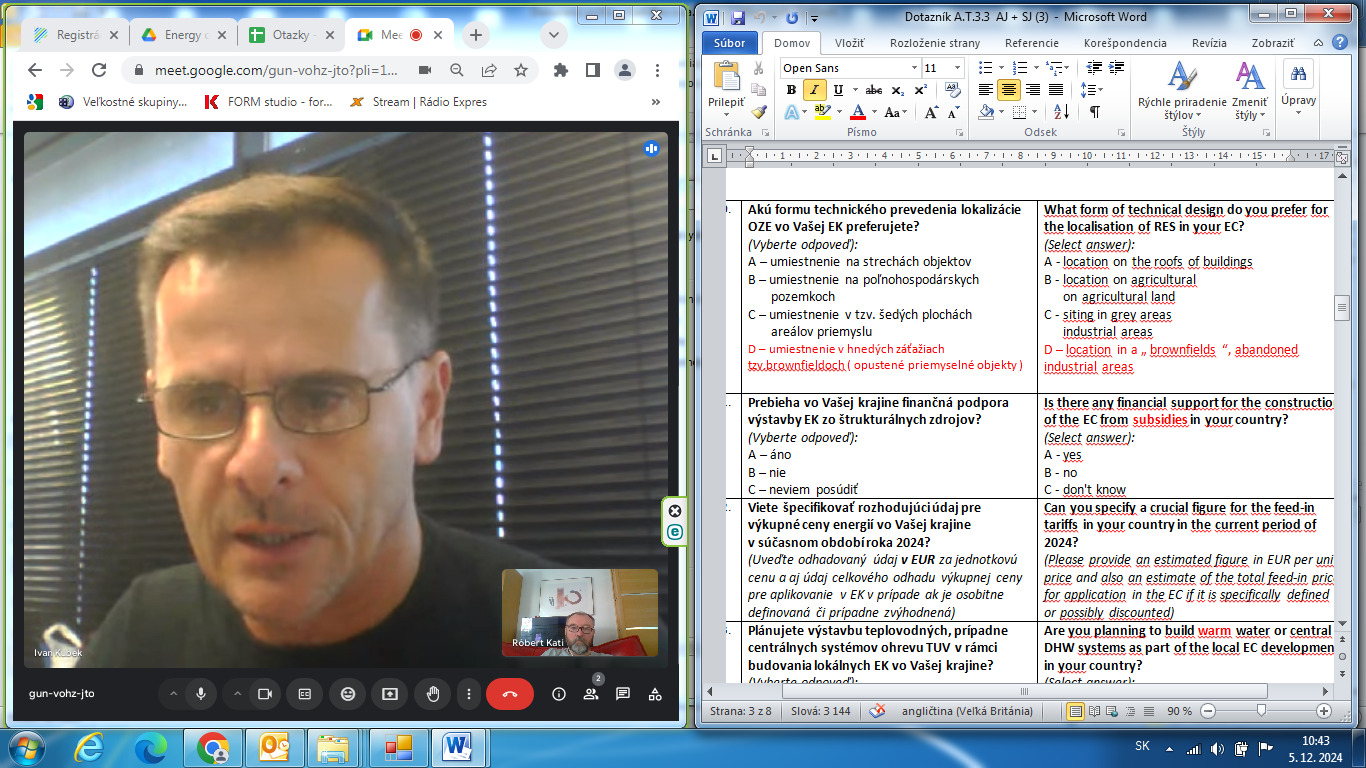Apply bold formatting in Word
This screenshot has height=768, width=1366.
click(791, 91)
